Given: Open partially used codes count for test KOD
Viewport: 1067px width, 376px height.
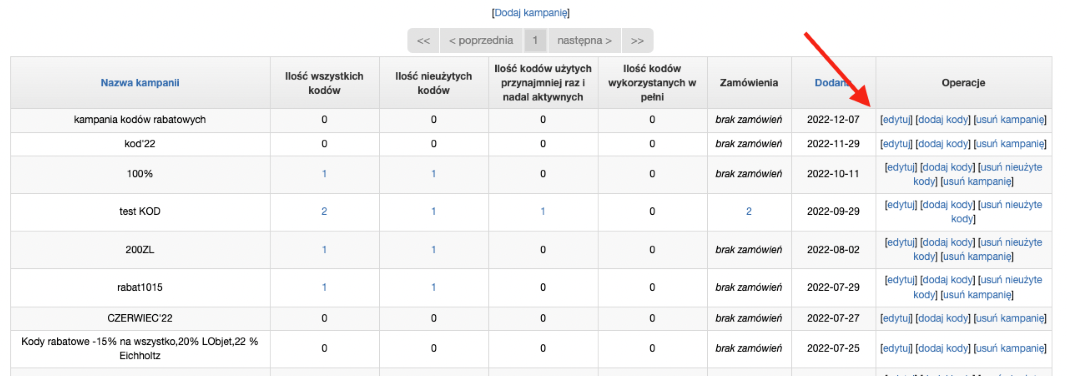Looking at the screenshot, I should coord(542,211).
